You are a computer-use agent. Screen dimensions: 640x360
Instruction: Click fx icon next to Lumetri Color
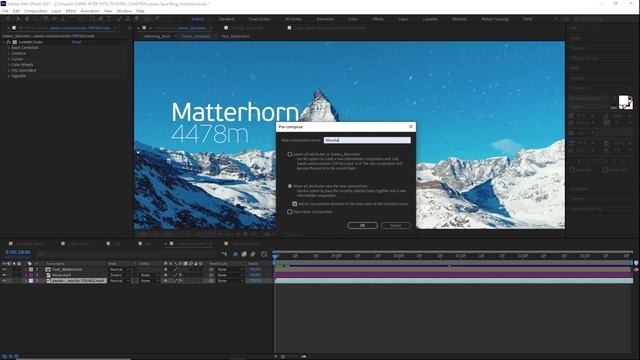point(9,42)
